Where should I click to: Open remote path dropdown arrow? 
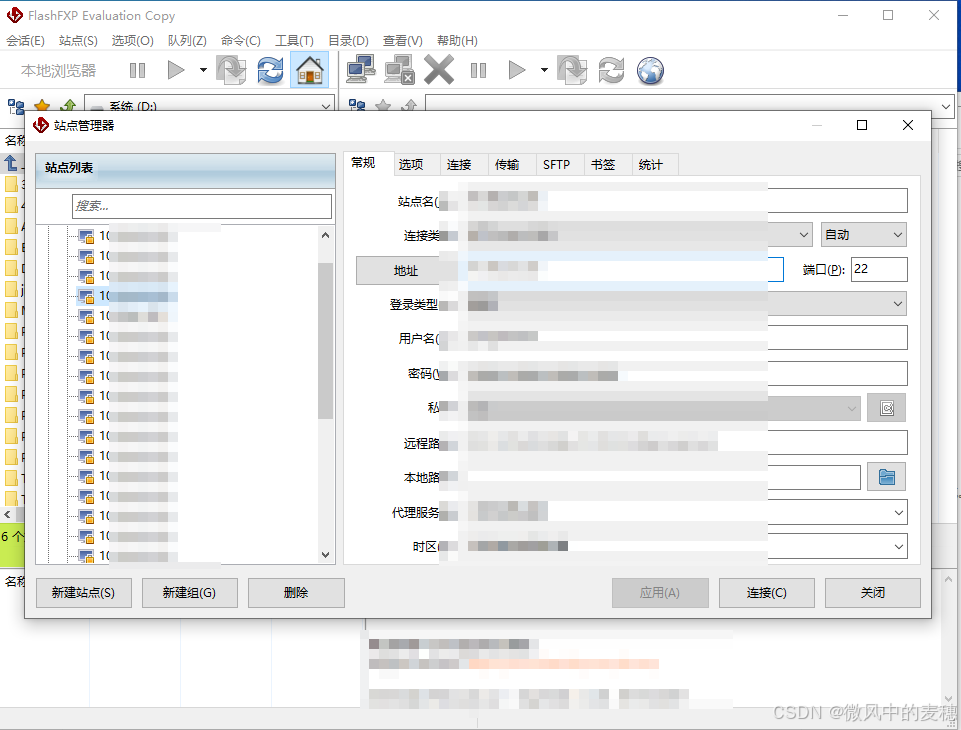pyautogui.click(x=946, y=106)
